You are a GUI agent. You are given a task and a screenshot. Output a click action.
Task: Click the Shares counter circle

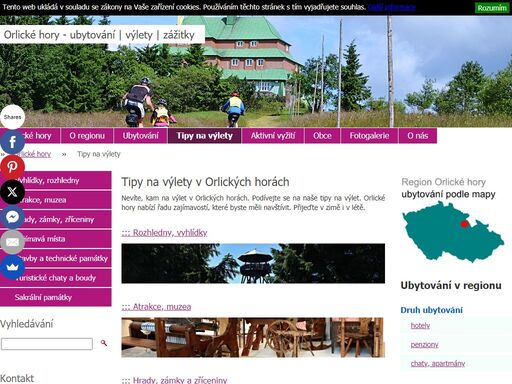point(12,117)
